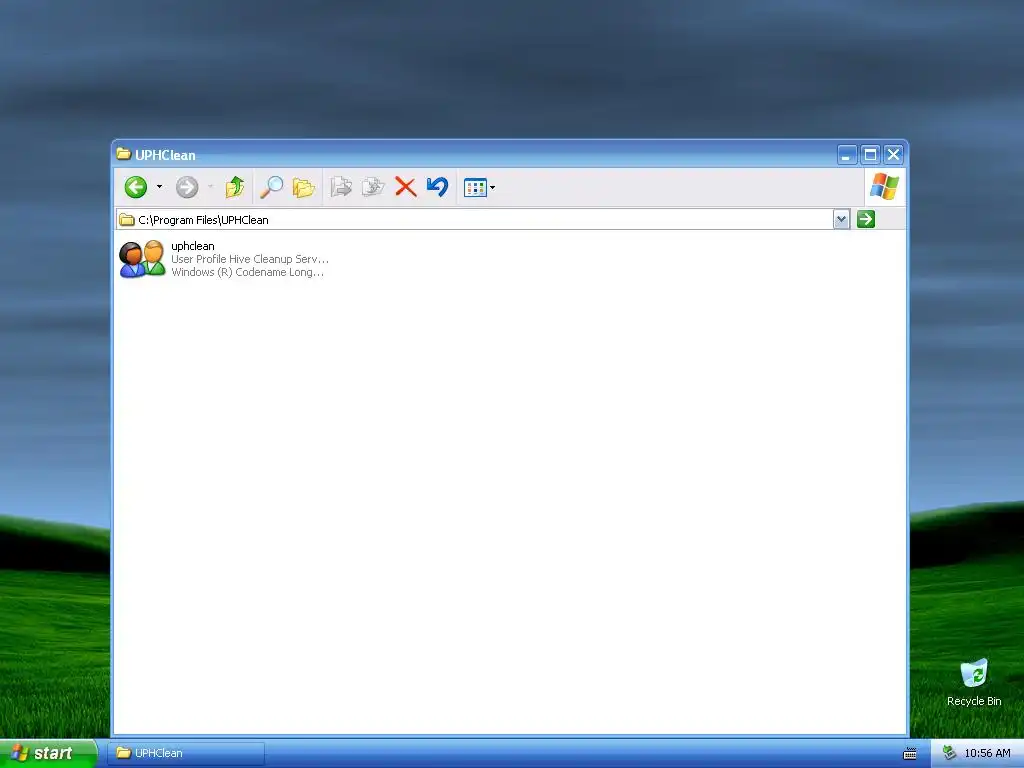
Task: Click the greyed-out Forward arrow button
Action: click(187, 187)
